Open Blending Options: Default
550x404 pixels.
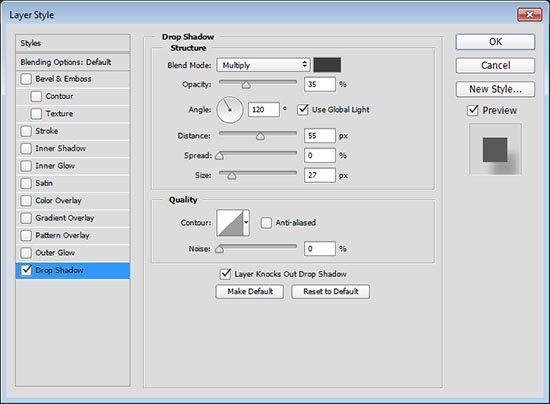73,62
